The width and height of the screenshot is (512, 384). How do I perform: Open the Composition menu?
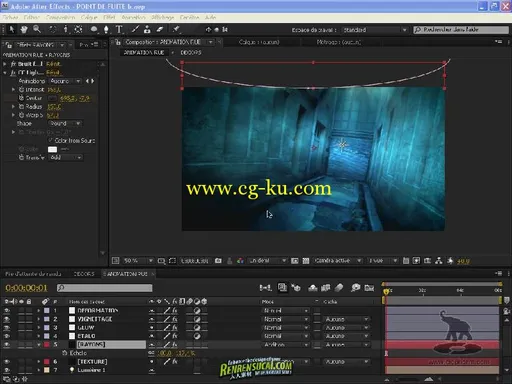point(60,17)
